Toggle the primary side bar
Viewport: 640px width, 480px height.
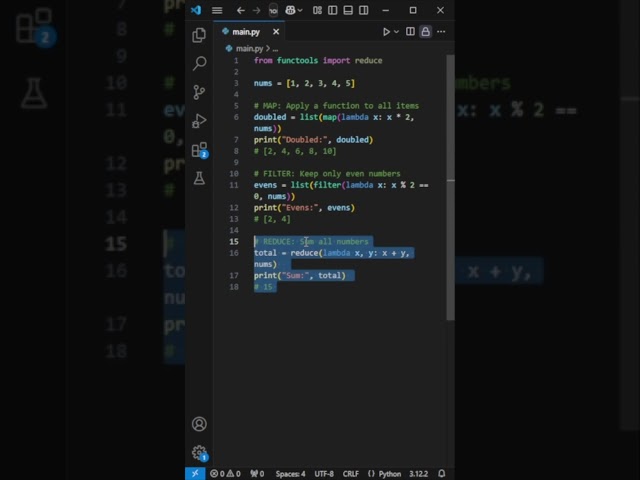[x=333, y=10]
